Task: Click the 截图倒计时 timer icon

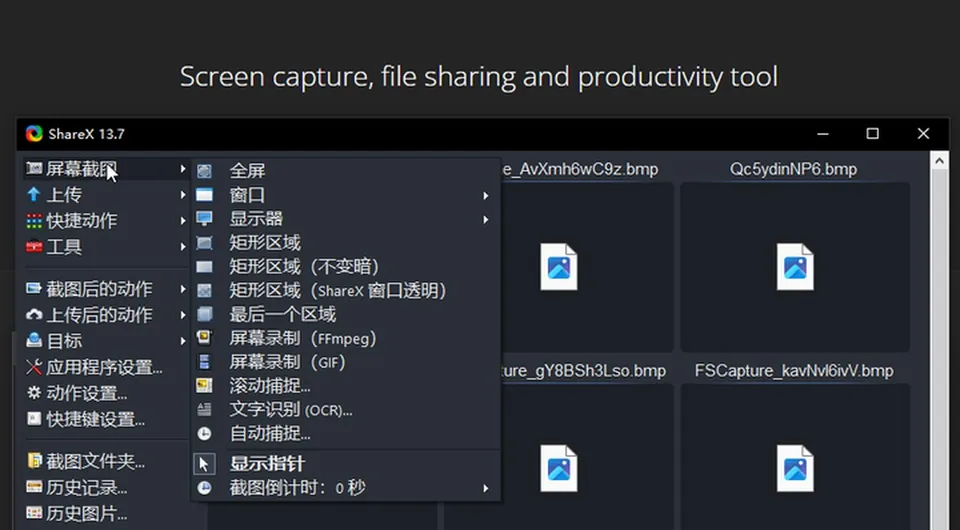Action: point(204,488)
